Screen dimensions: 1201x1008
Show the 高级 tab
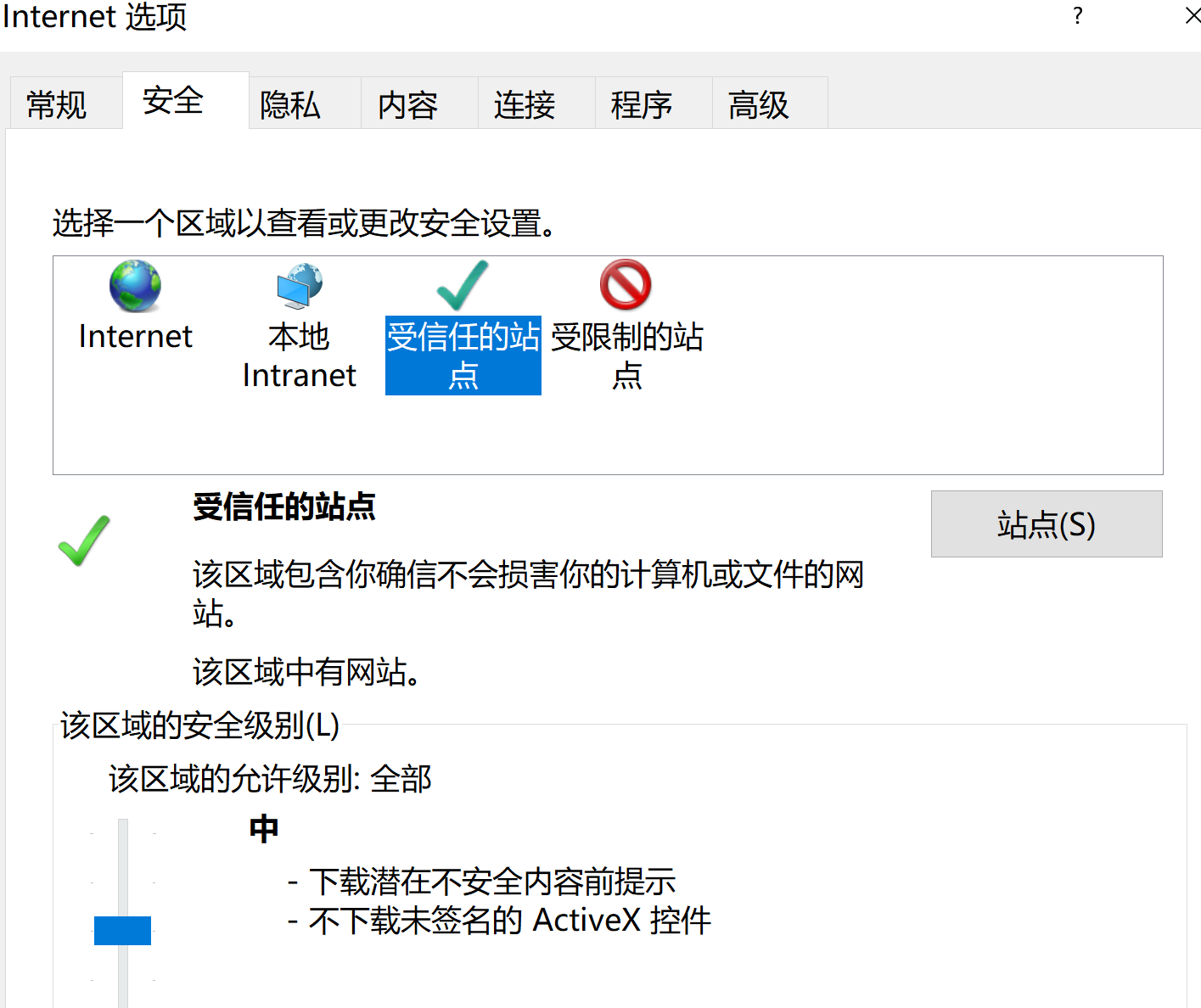pos(759,105)
